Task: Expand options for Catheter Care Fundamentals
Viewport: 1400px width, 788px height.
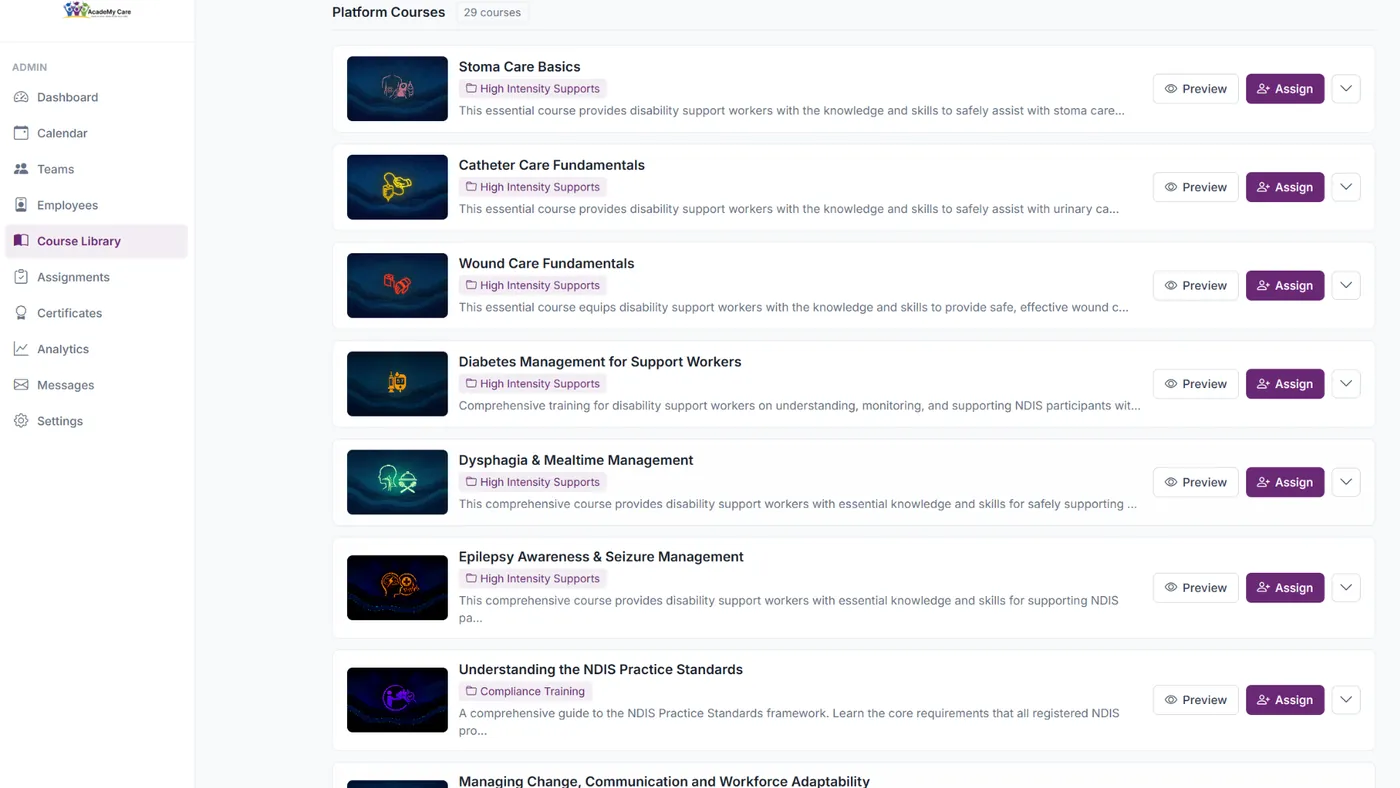Action: [1346, 187]
